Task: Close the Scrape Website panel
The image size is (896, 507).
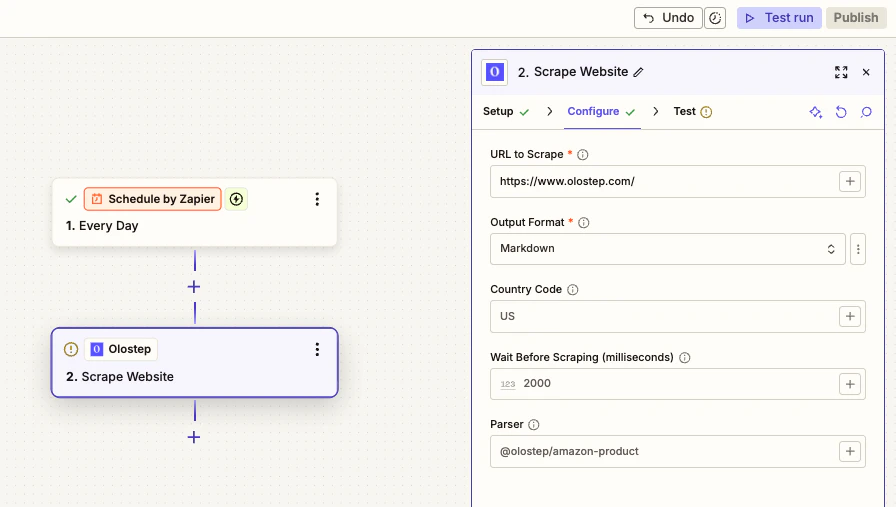Action: [x=866, y=72]
